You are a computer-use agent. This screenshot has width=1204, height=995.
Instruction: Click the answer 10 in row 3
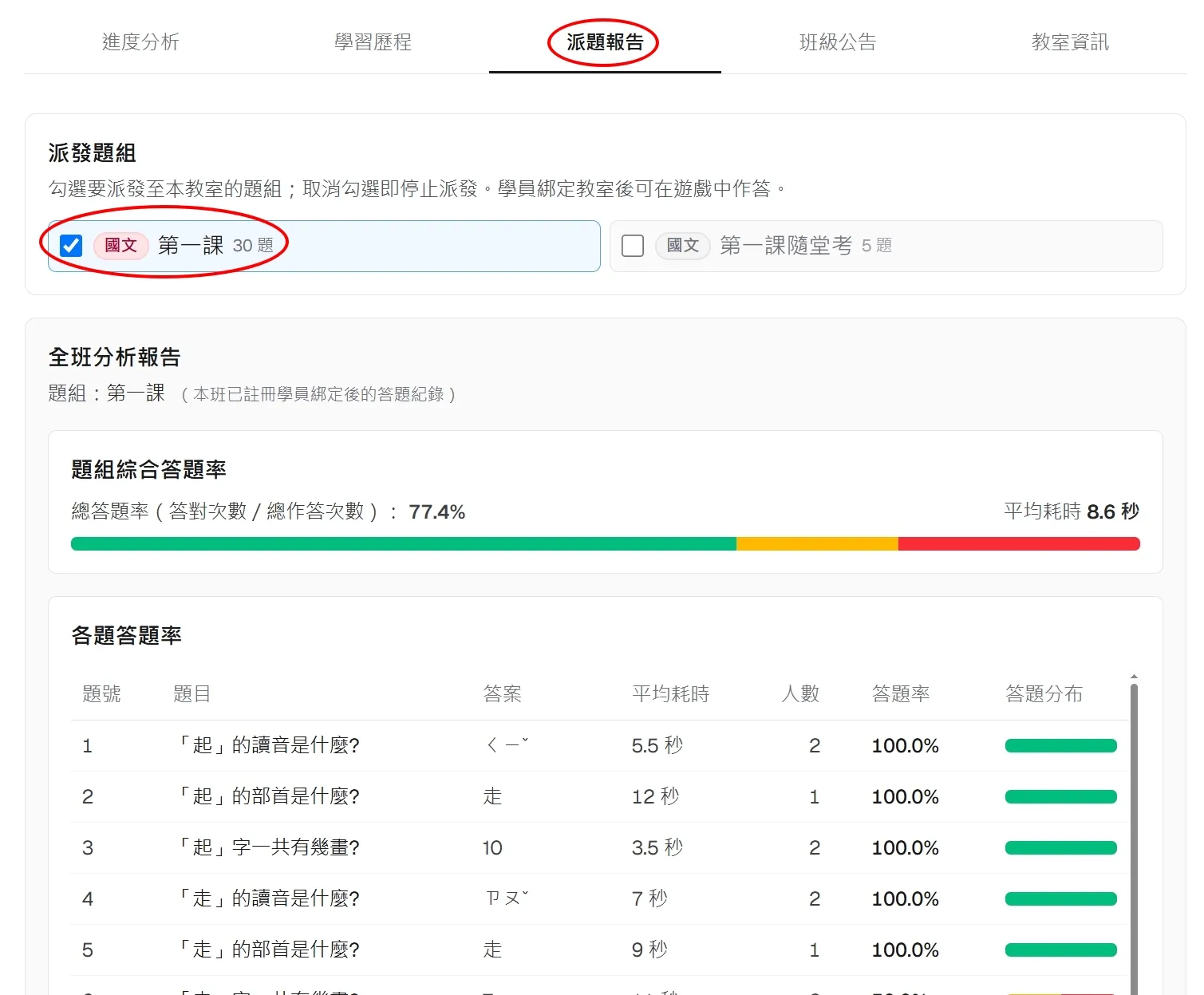492,847
